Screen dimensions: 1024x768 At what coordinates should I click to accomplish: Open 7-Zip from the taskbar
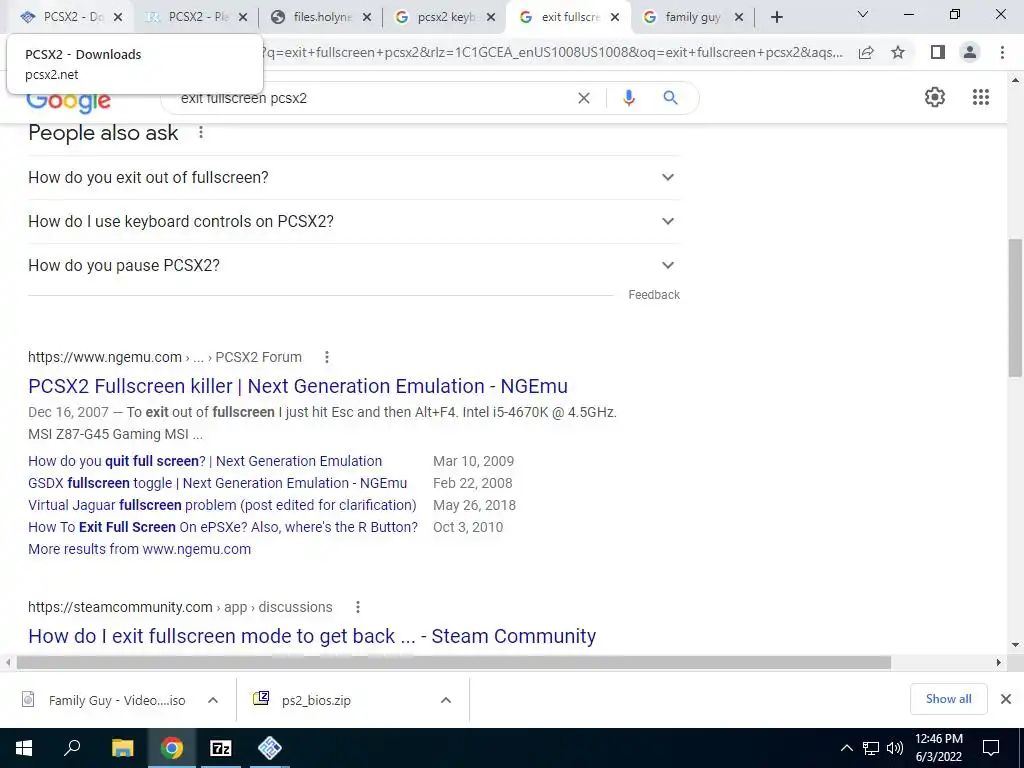221,748
